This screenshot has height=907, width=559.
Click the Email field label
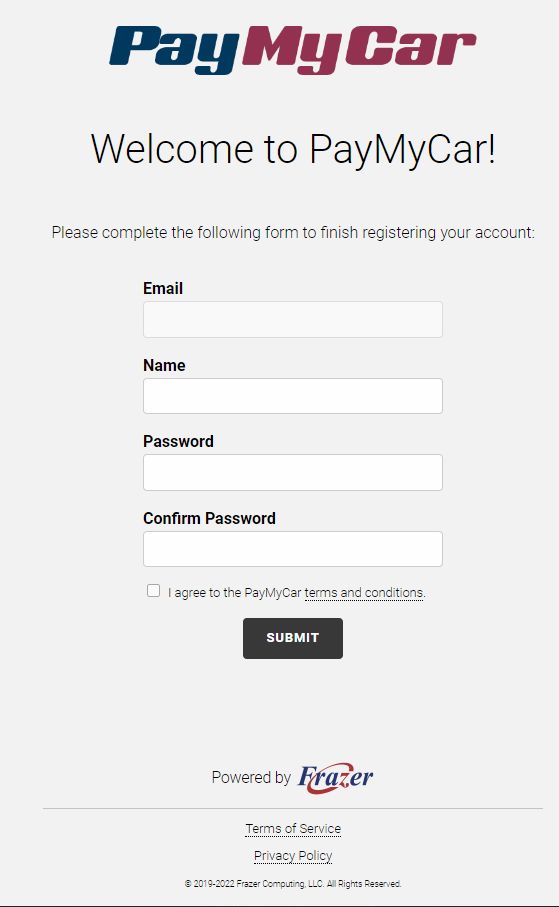click(163, 288)
